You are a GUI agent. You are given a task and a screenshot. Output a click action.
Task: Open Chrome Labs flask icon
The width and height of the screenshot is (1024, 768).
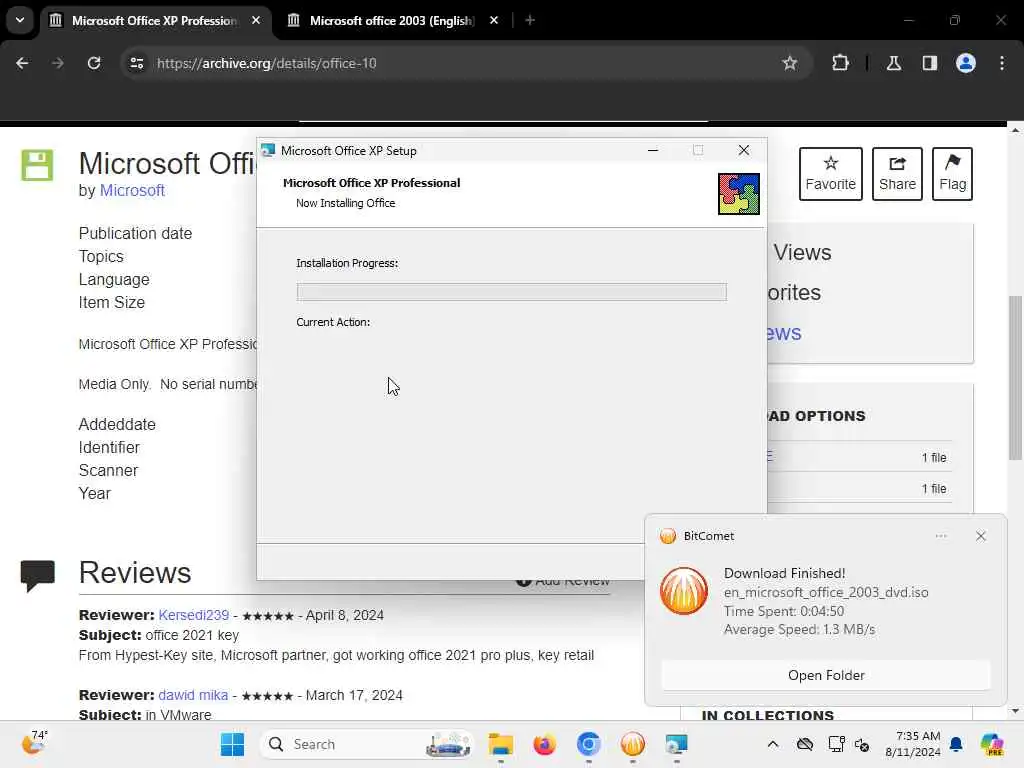tap(893, 63)
